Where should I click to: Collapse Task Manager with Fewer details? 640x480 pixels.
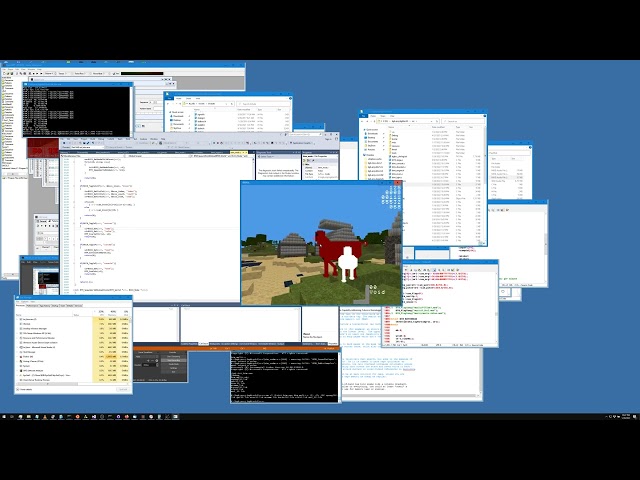click(24, 389)
